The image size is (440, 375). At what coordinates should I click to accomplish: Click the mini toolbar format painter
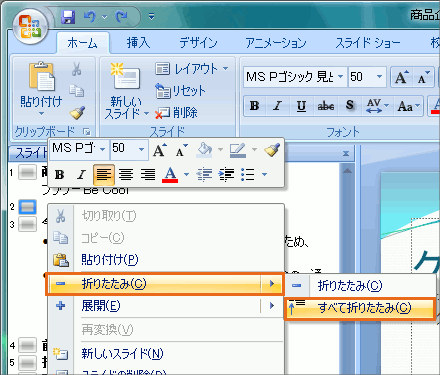[x=272, y=150]
